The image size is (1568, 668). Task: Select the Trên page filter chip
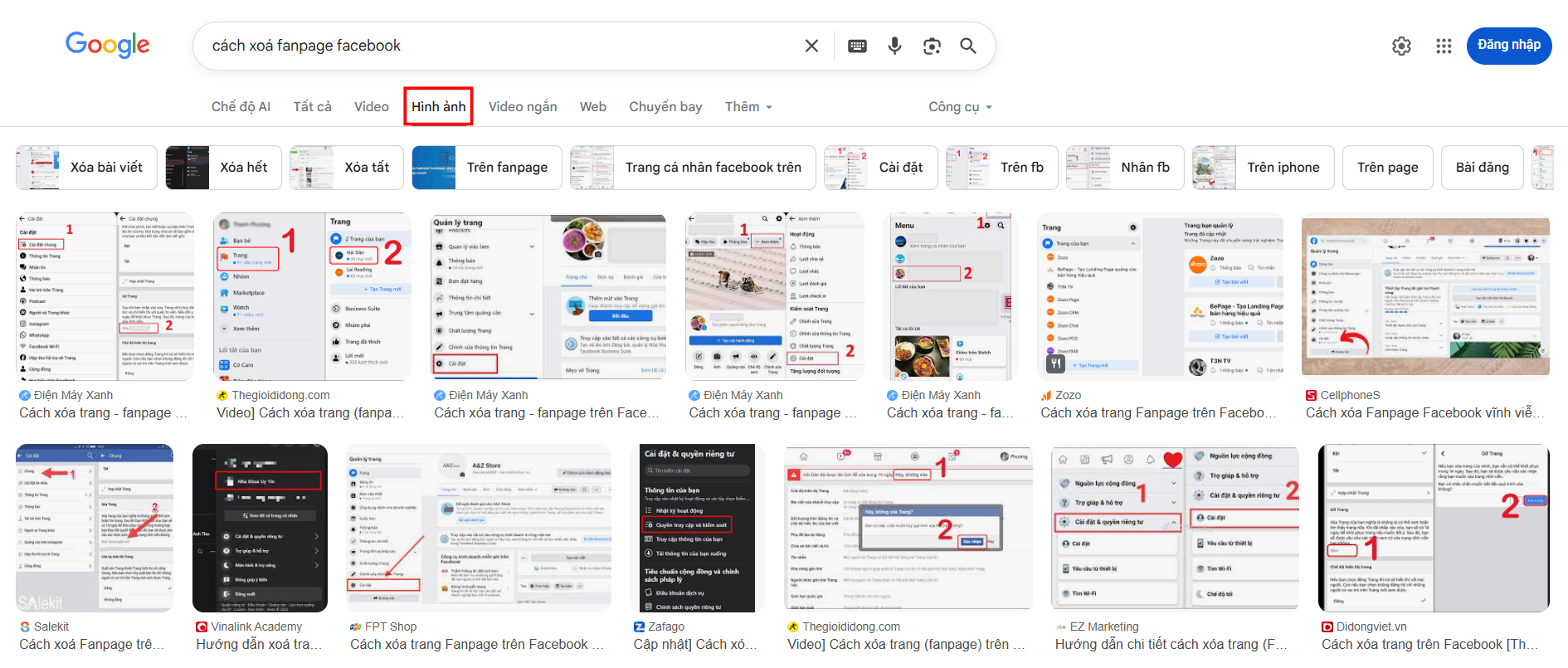pyautogui.click(x=1388, y=167)
